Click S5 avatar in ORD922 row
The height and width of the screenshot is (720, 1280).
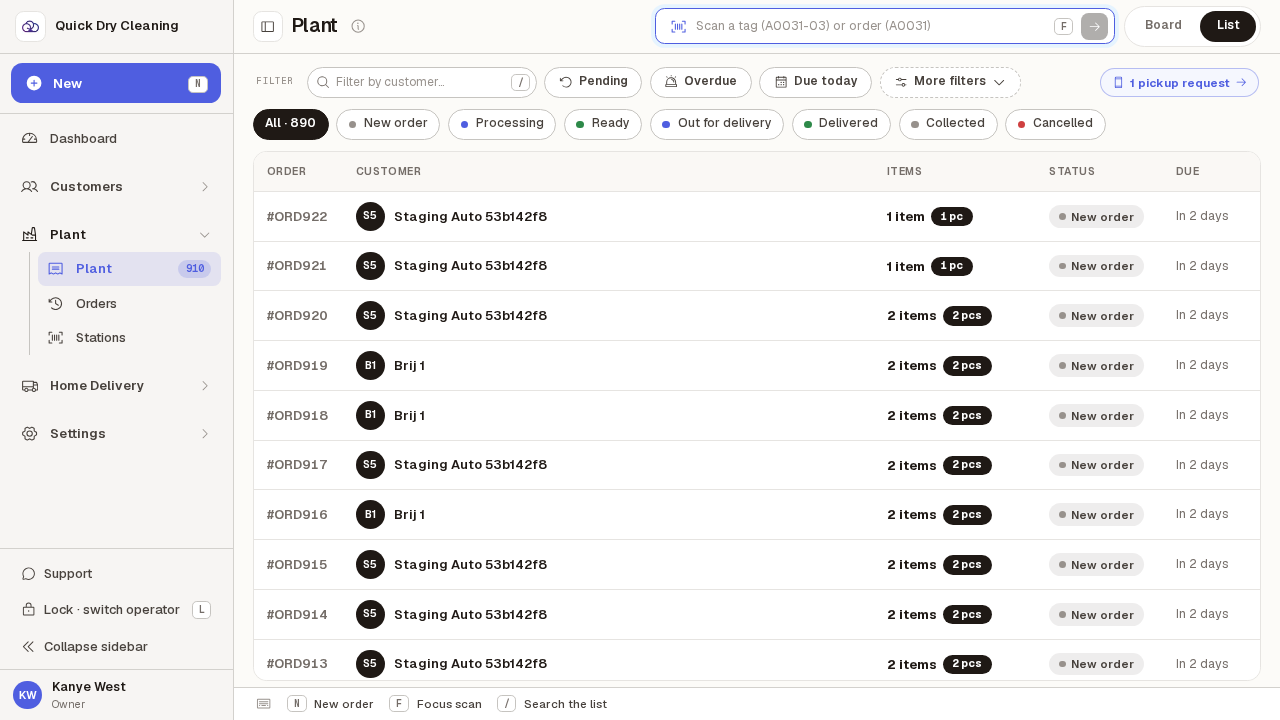coord(370,216)
